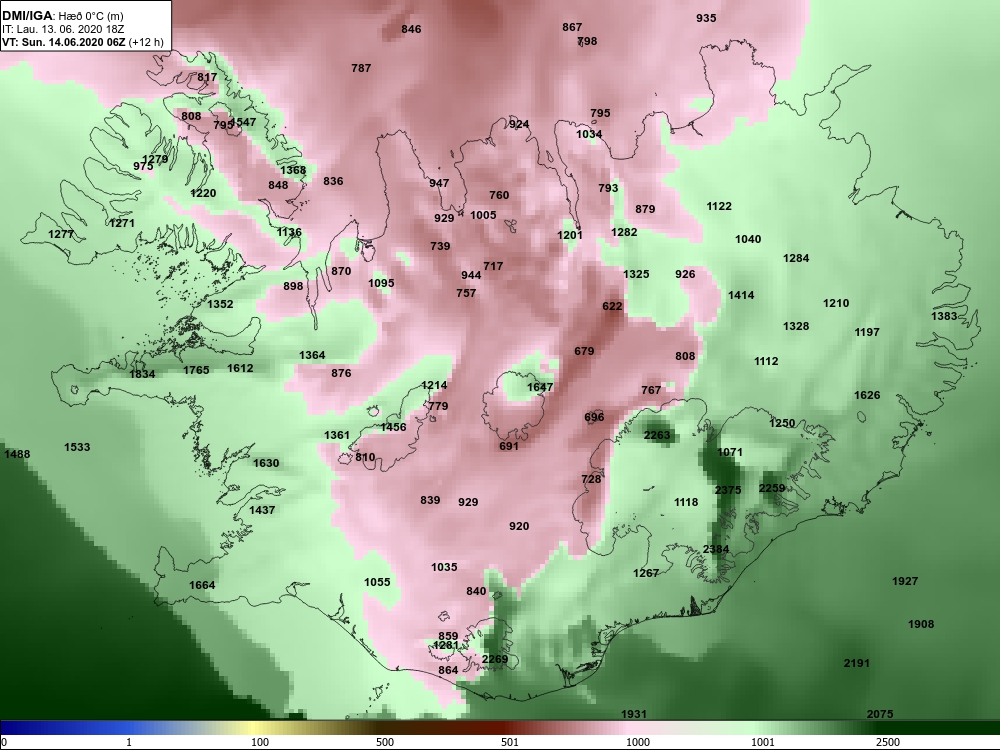1000x750 pixels.
Task: Click the map value 1630
Action: [x=266, y=463]
